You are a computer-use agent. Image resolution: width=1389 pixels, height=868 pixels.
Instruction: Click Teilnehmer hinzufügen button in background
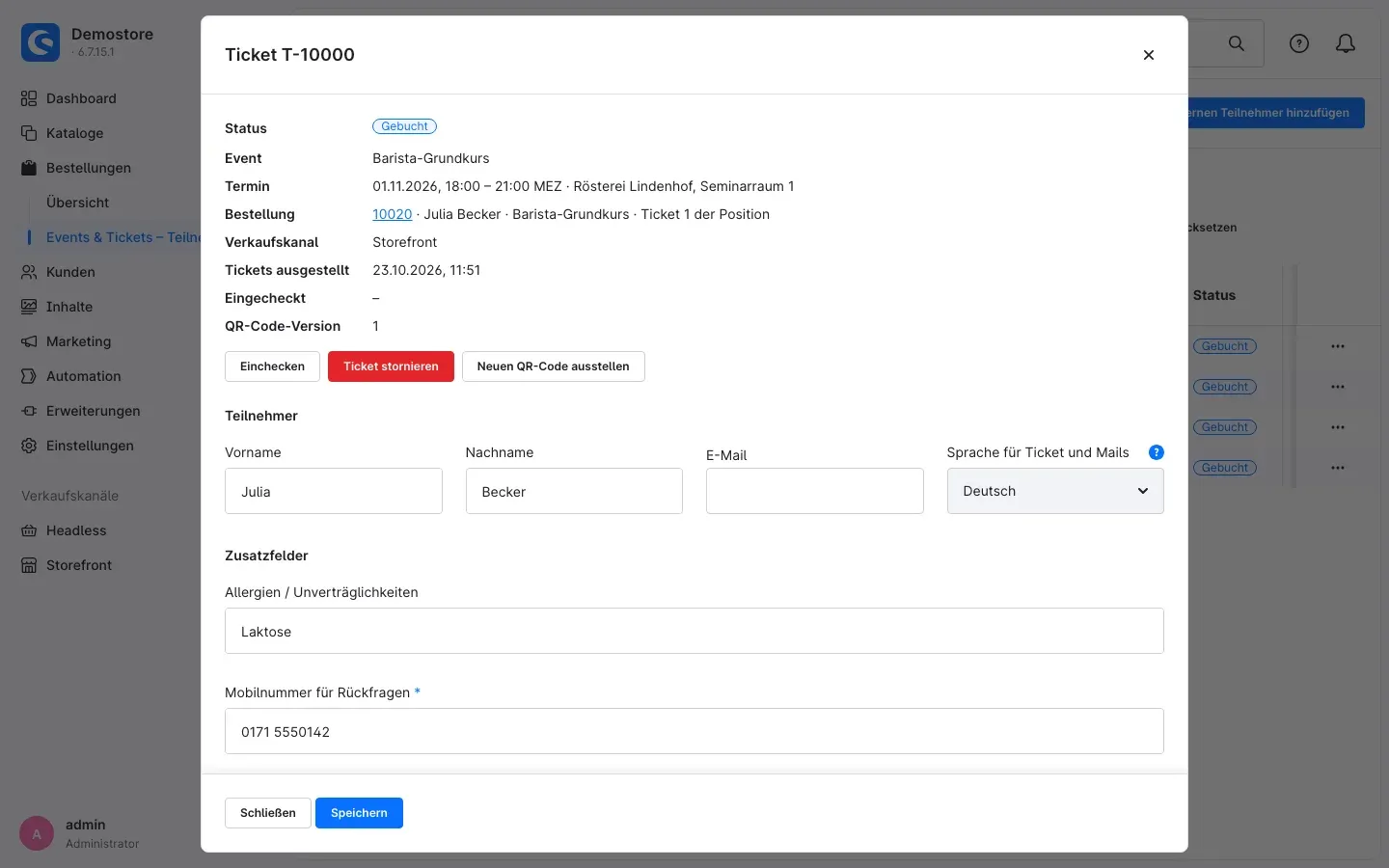(x=1275, y=113)
